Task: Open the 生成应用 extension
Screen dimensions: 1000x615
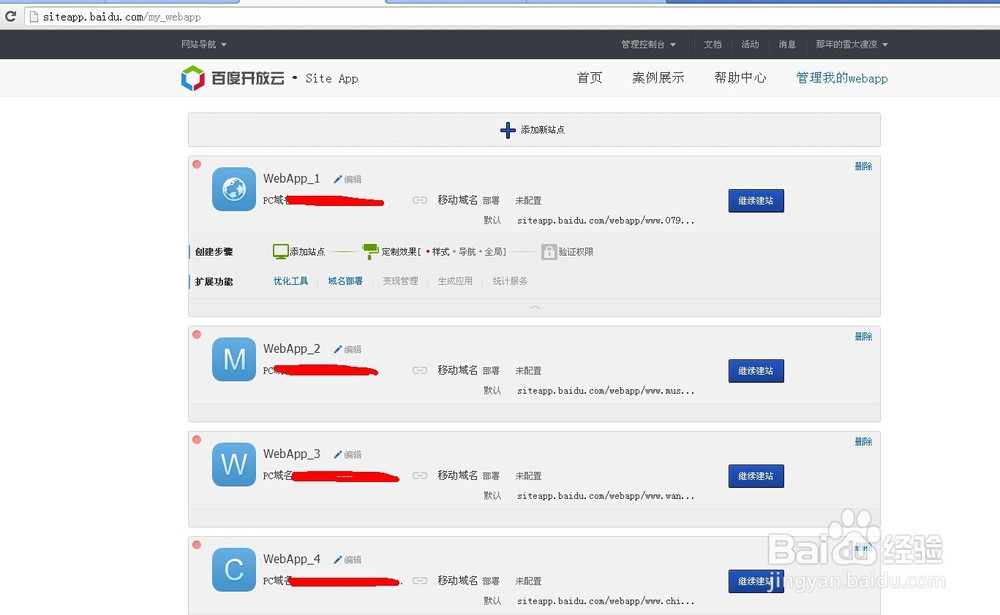Action: pos(455,281)
